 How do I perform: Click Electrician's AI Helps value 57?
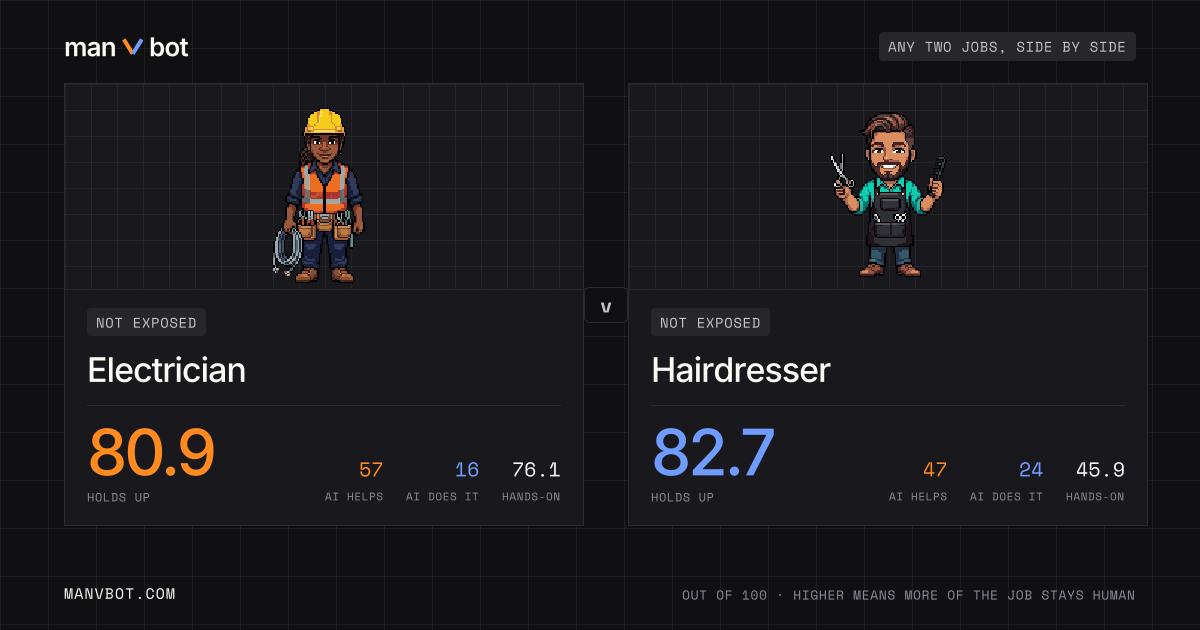[371, 470]
